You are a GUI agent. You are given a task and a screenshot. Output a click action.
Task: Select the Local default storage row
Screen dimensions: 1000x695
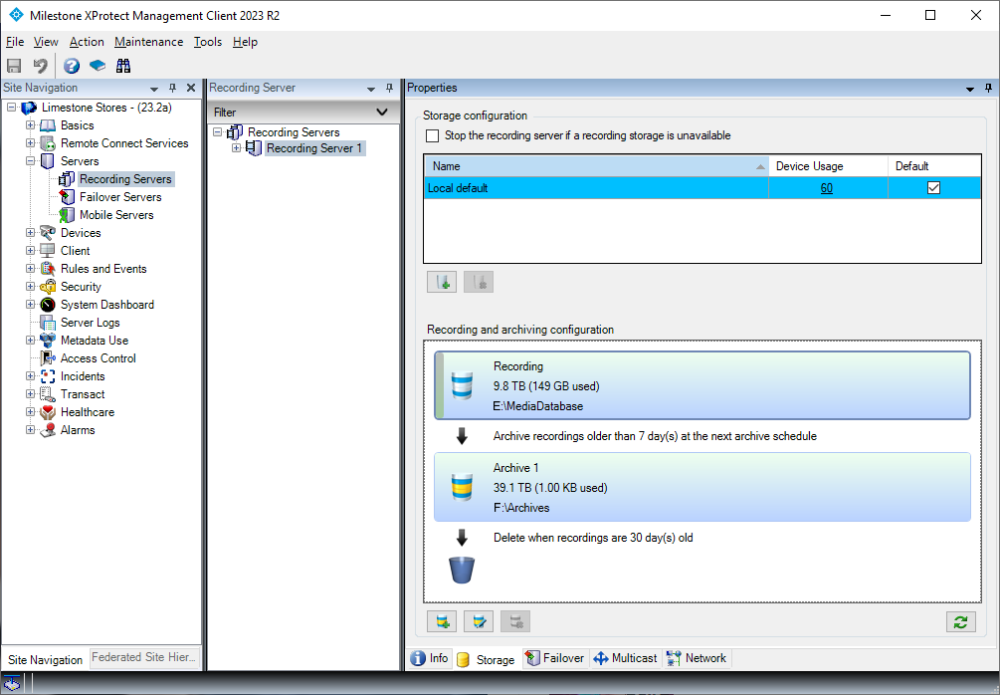pyautogui.click(x=702, y=188)
